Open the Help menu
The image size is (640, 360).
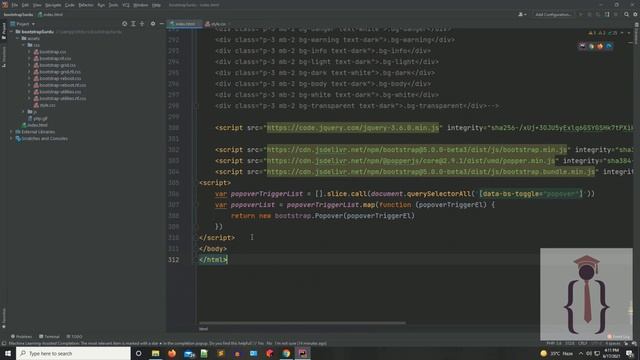pyautogui.click(x=156, y=5)
